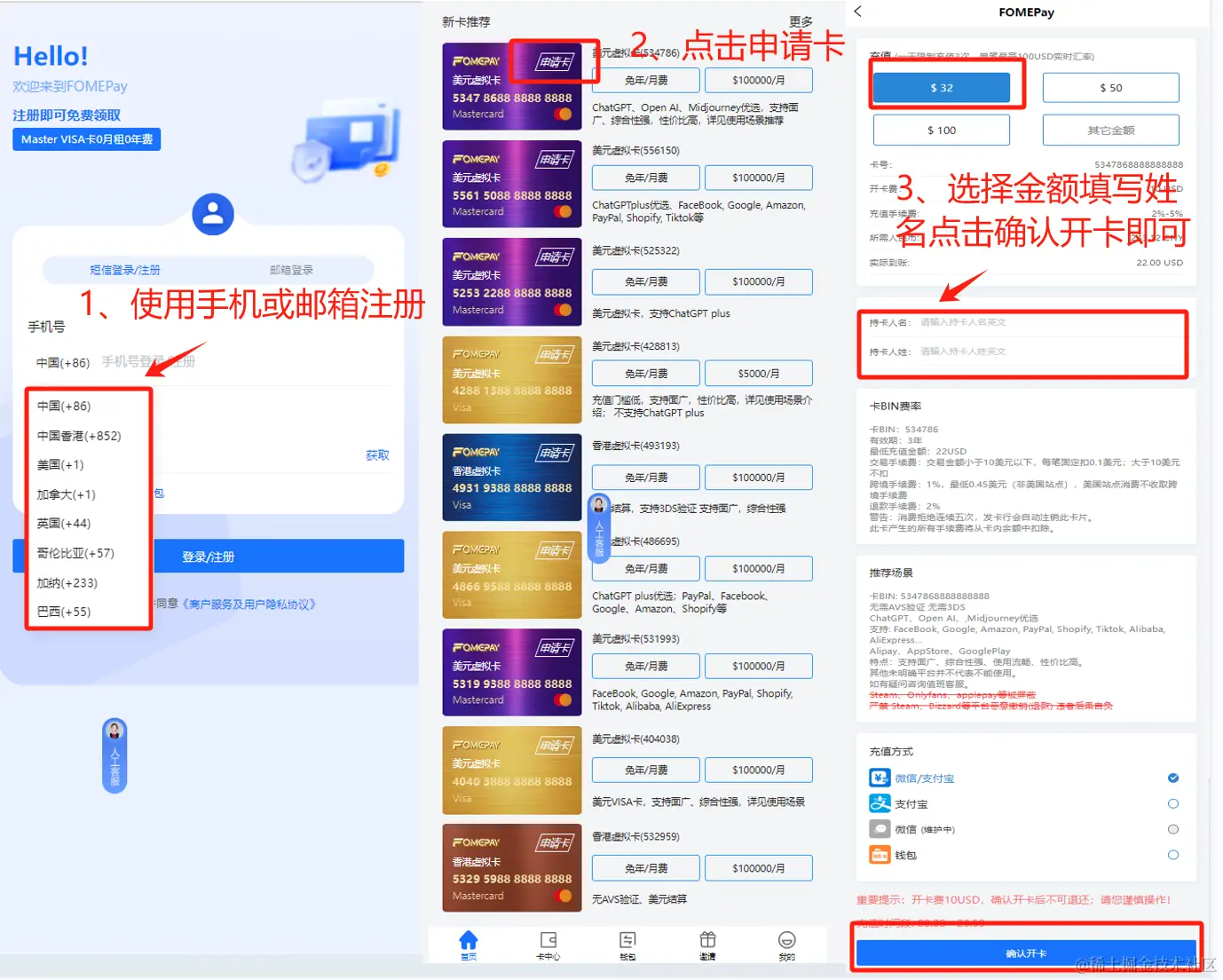Viewport: 1223px width, 980px height.
Task: Click 免年/月费 for 香港虚拟卡 493193
Action: coord(646,478)
